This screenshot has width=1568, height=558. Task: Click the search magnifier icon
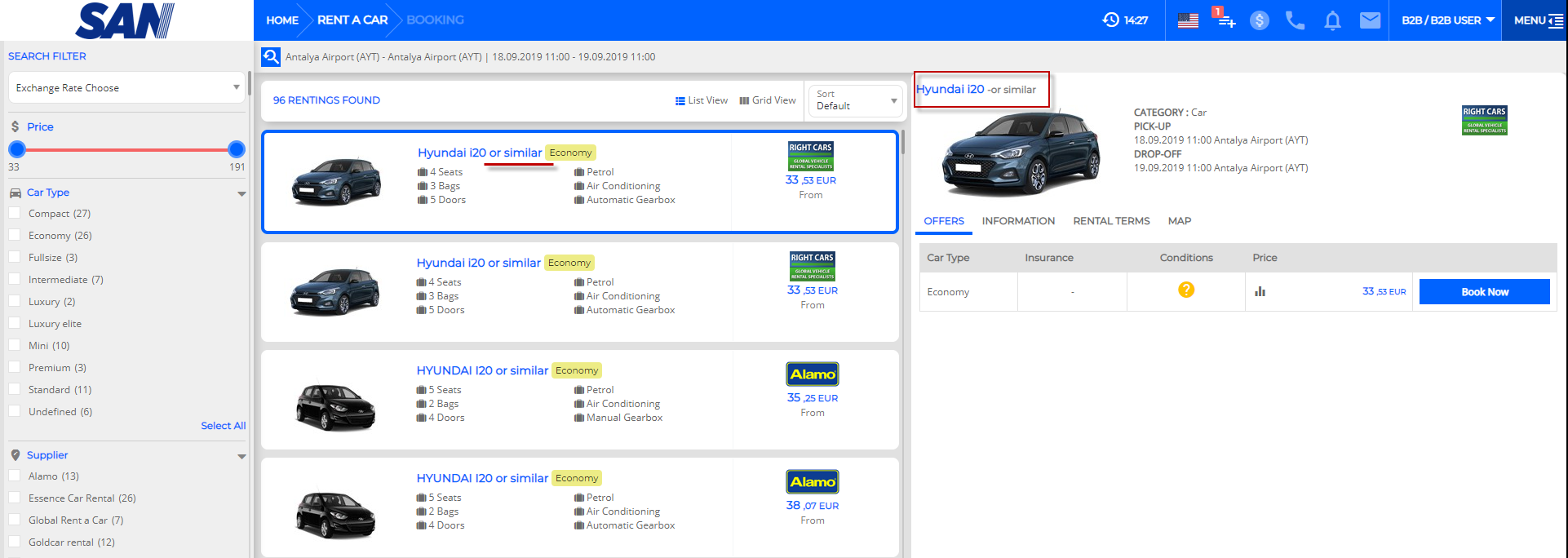pos(270,57)
